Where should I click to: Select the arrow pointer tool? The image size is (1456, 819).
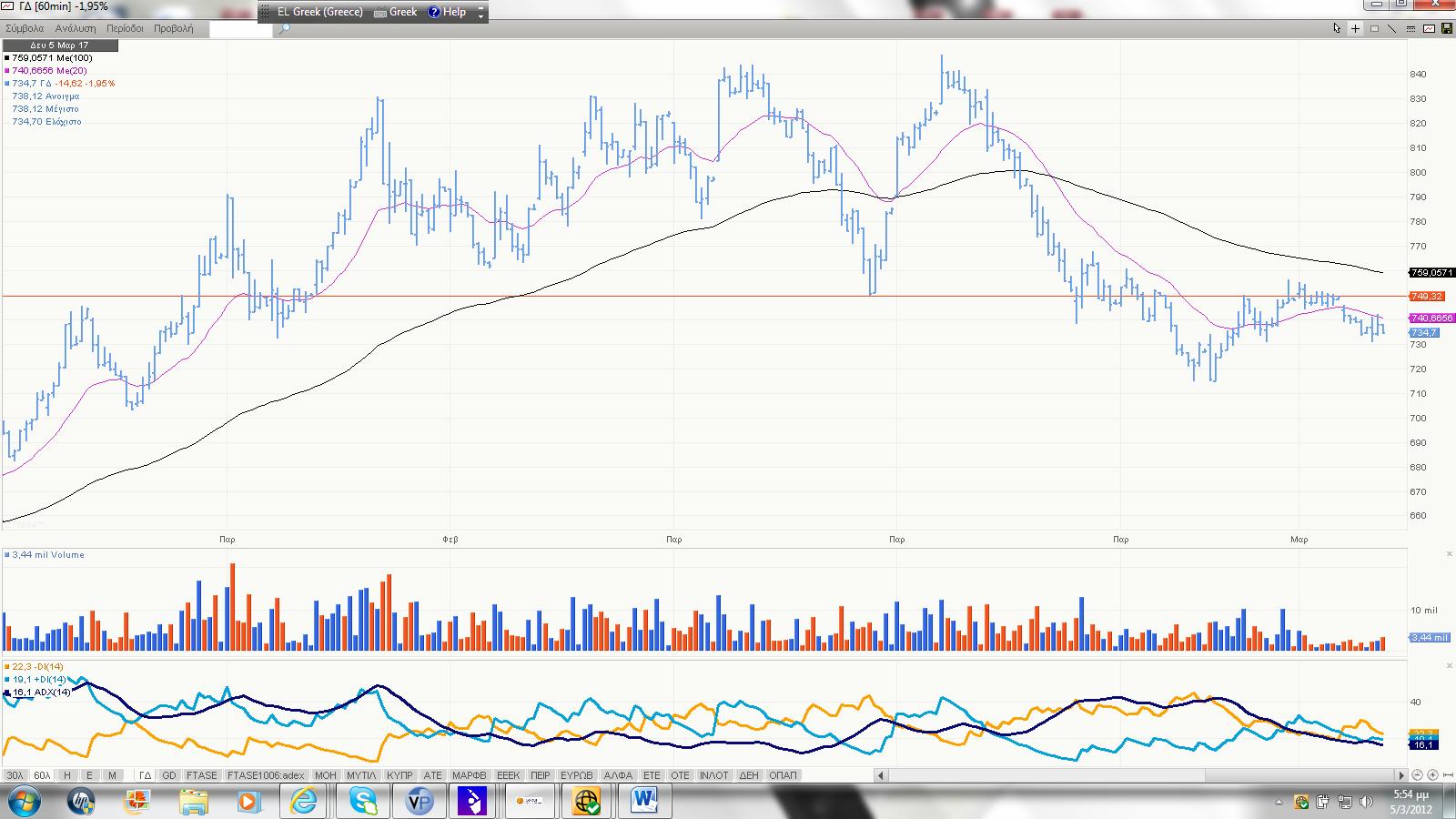(1337, 28)
